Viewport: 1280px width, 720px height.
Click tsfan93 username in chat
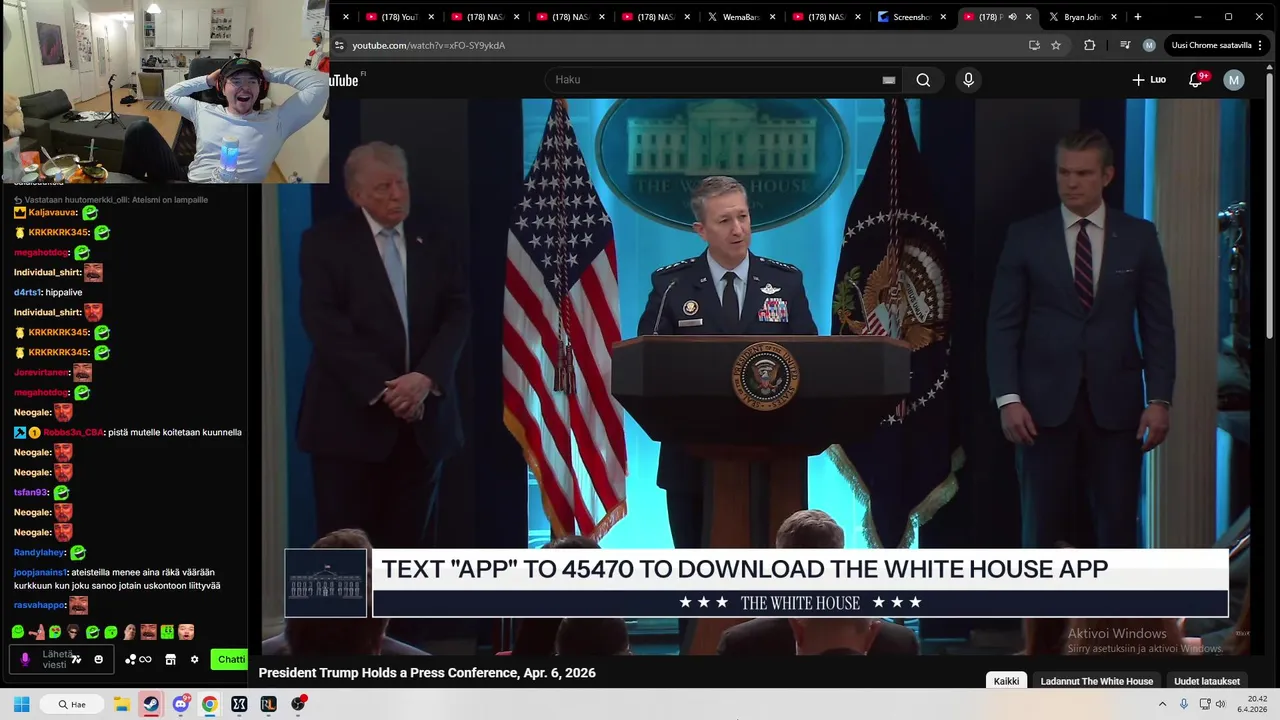pyautogui.click(x=30, y=492)
